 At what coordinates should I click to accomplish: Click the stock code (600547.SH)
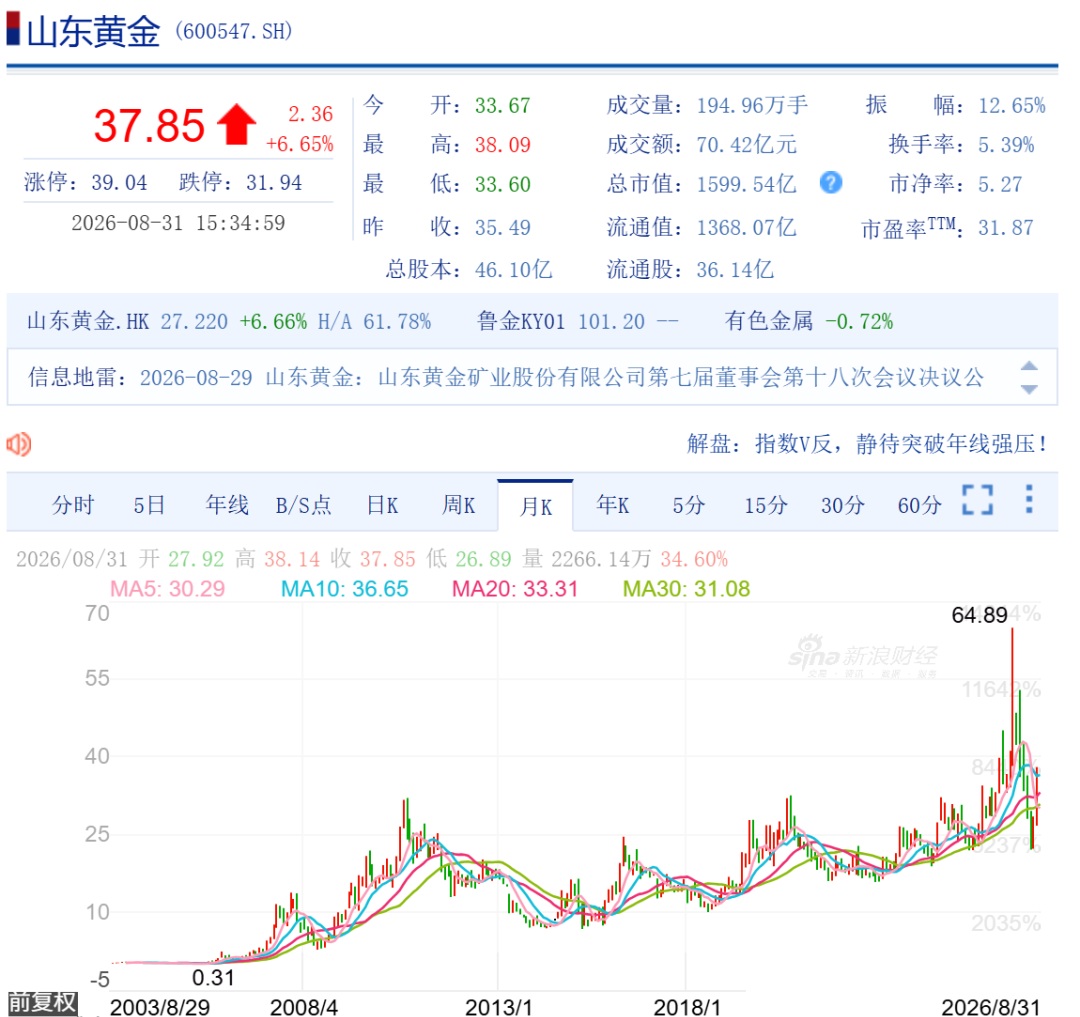pos(233,31)
